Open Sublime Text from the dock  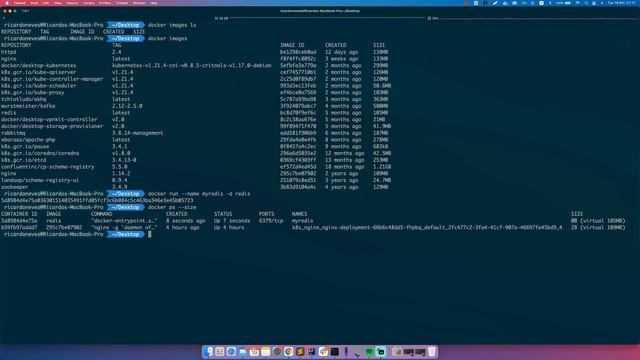(300, 351)
